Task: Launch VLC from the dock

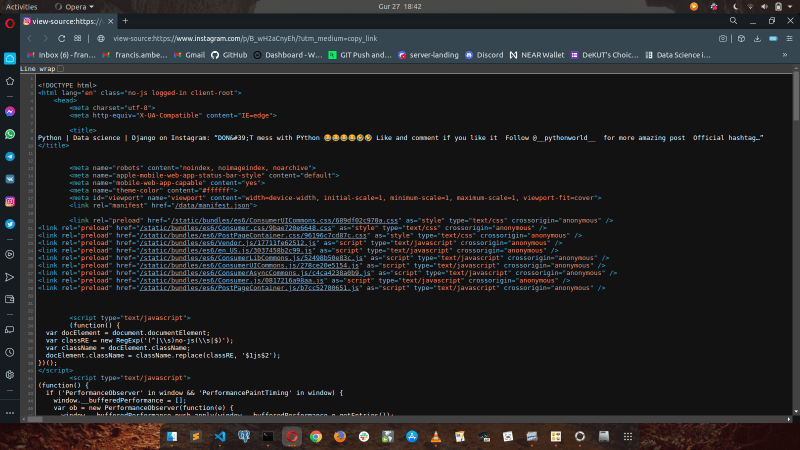Action: click(436, 436)
